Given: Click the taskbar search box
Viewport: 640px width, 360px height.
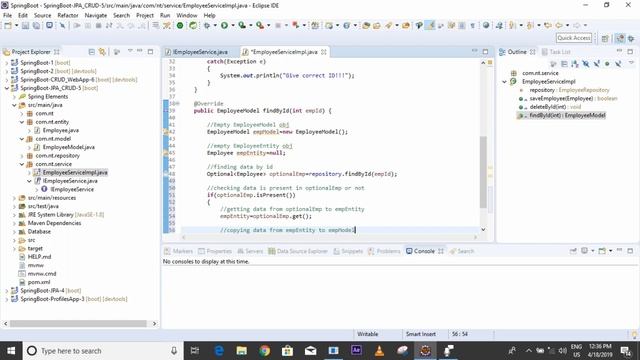Looking at the screenshot, I should coord(103,351).
